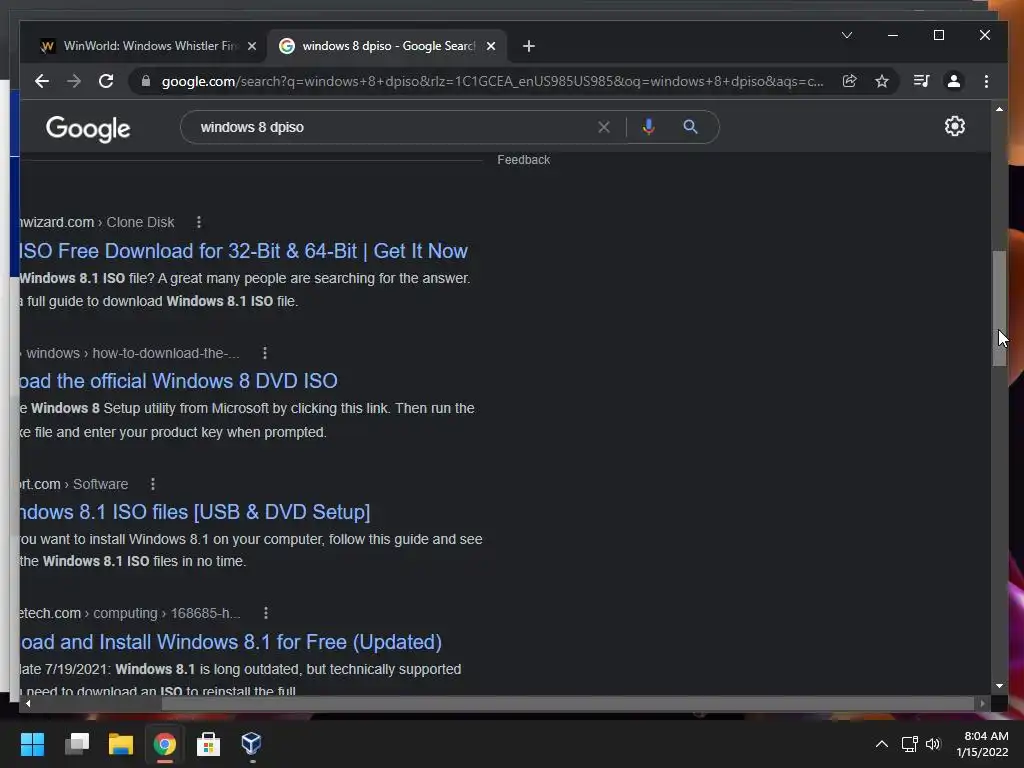Click the address bar URL

click(x=492, y=81)
